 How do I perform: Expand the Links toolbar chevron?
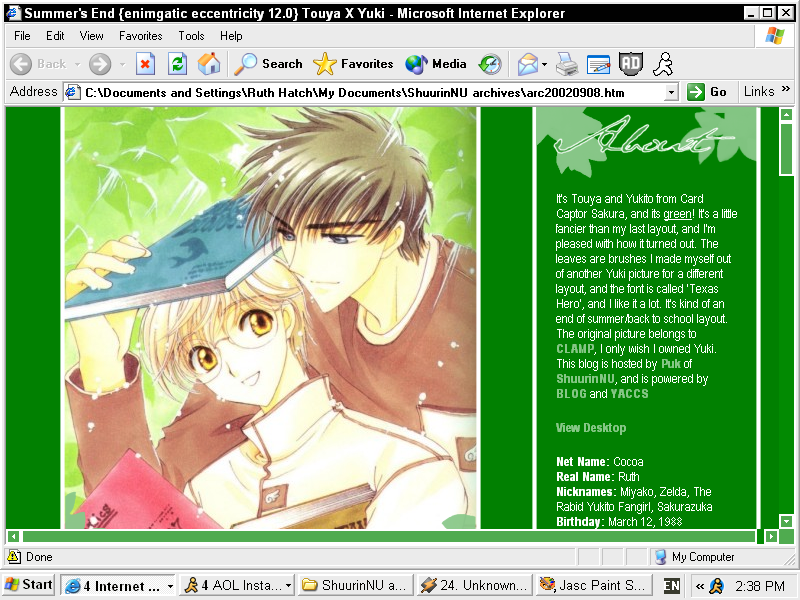point(786,88)
